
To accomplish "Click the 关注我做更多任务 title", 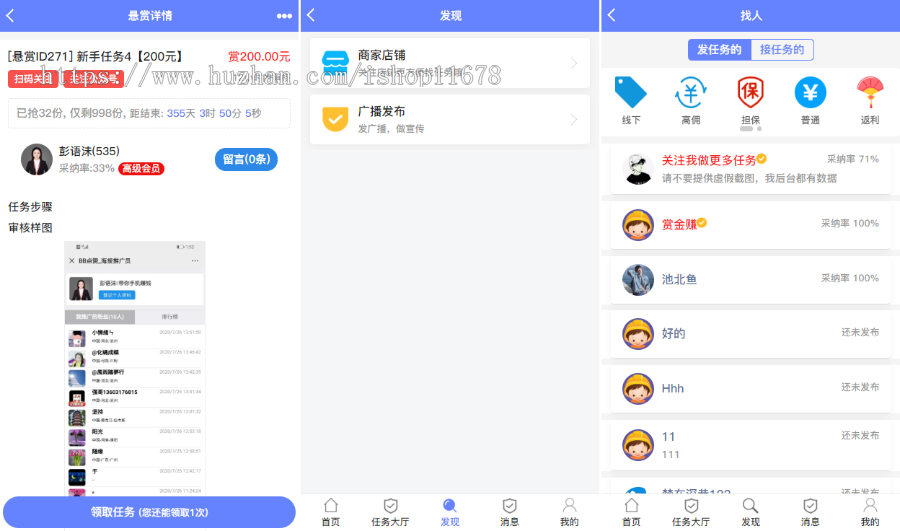I will 709,160.
